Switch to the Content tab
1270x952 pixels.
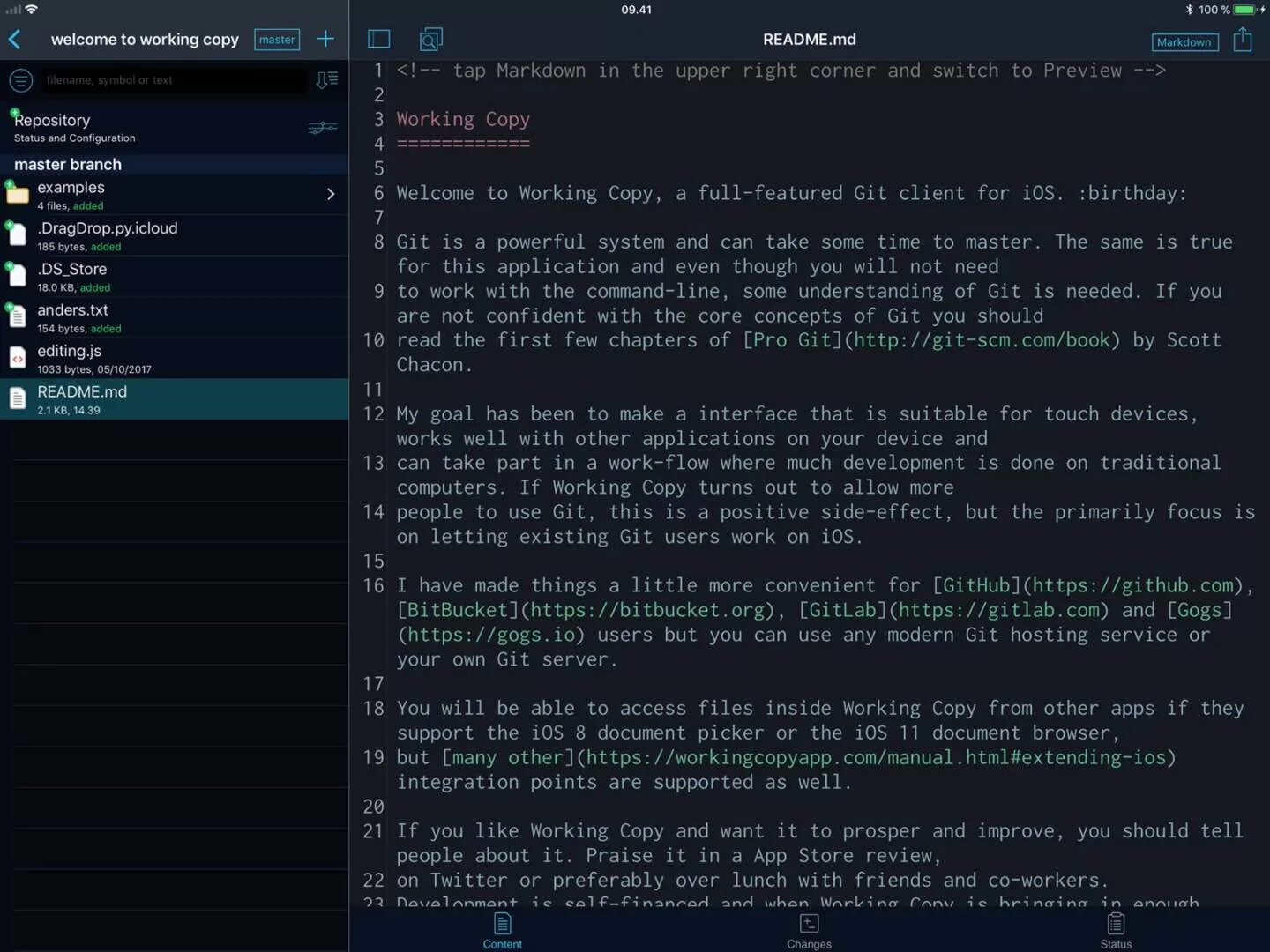coord(502,931)
